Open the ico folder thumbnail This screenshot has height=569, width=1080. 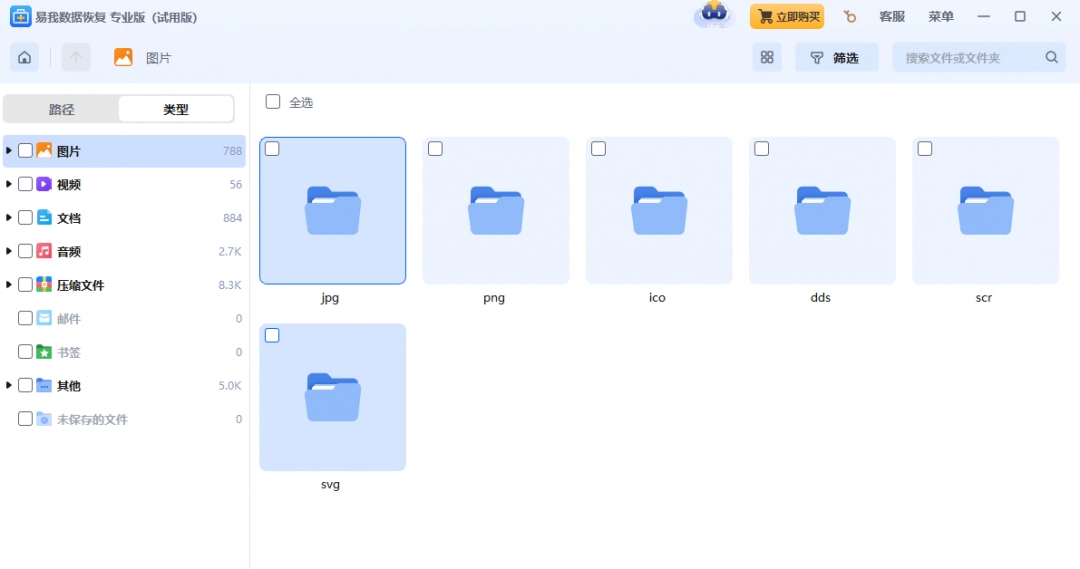[659, 211]
